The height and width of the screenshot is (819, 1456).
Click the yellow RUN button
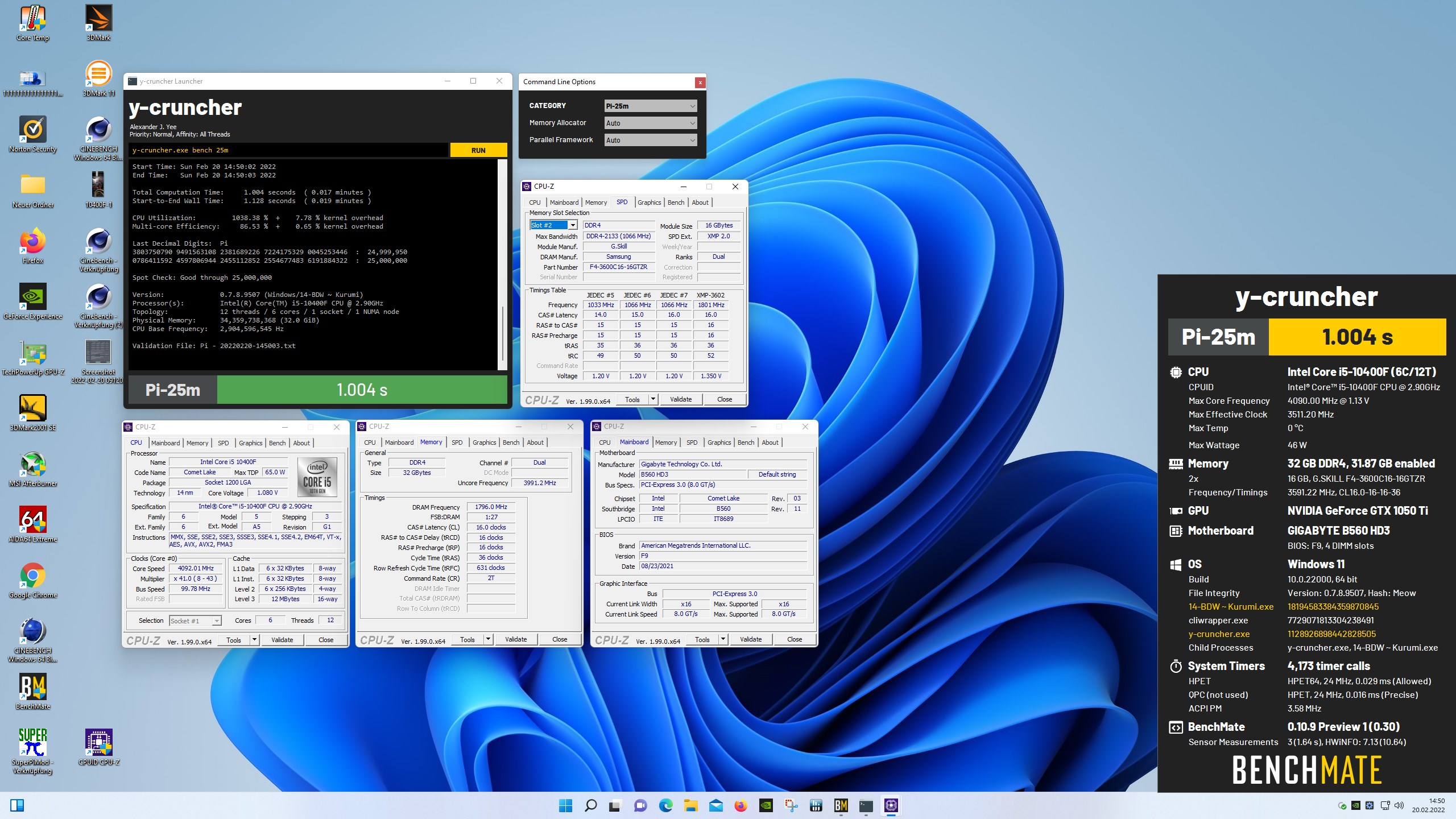click(x=478, y=150)
